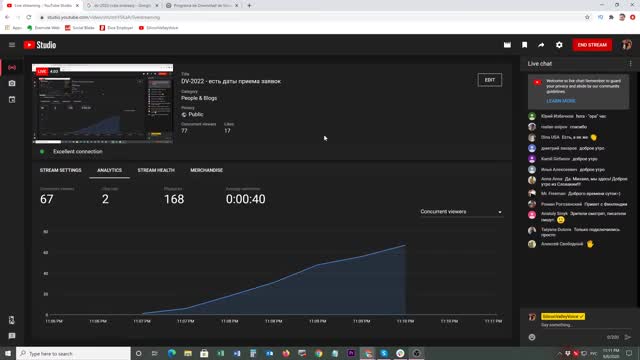640x360 pixels.
Task: Select the Stream live icon in sidebar
Action: click(x=12, y=67)
